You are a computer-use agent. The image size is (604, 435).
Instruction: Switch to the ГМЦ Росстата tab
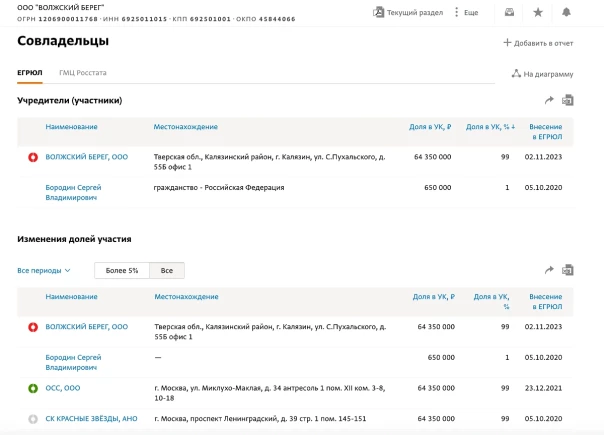coord(83,73)
